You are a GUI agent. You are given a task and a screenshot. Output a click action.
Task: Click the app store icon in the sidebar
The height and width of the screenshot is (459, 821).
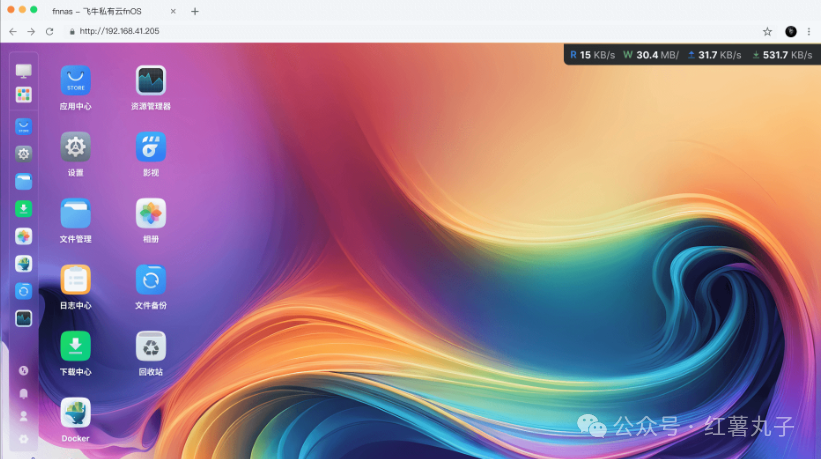pos(24,127)
